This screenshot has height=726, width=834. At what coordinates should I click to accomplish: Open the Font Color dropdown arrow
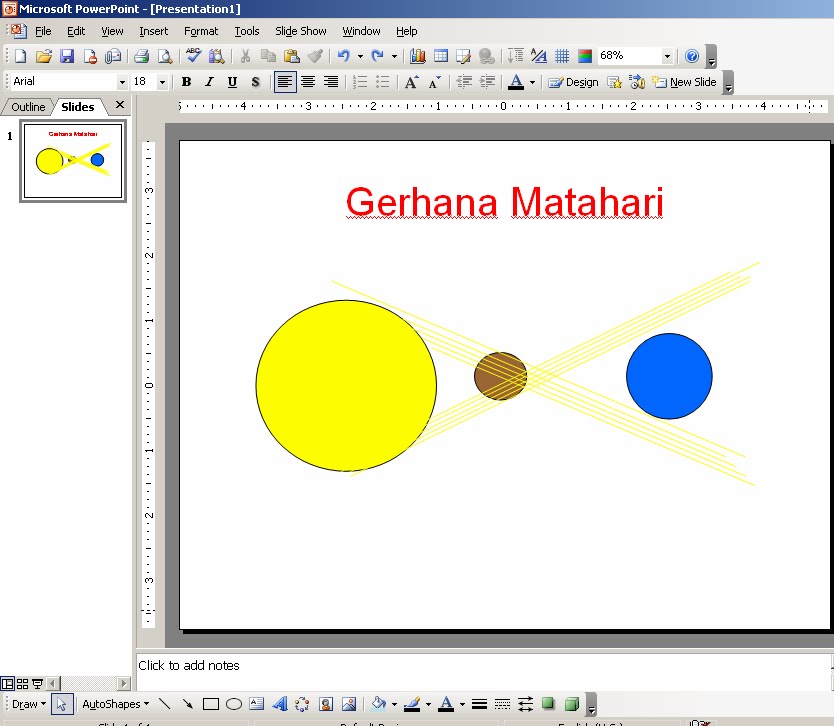533,81
